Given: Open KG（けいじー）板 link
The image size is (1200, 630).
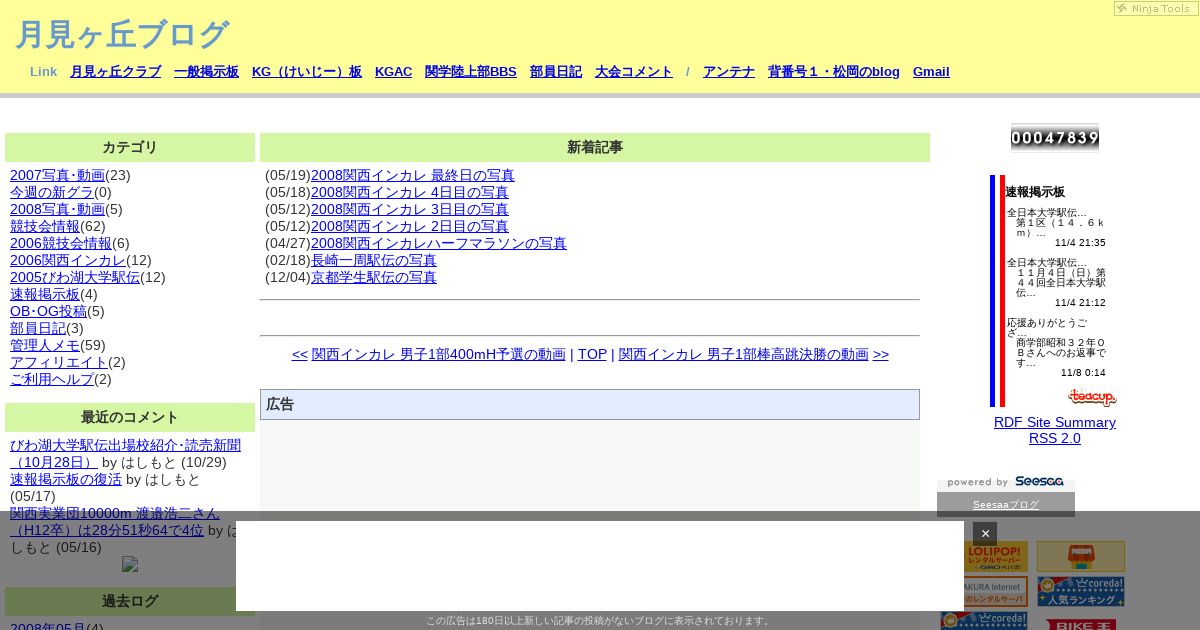Looking at the screenshot, I should click(x=307, y=72).
